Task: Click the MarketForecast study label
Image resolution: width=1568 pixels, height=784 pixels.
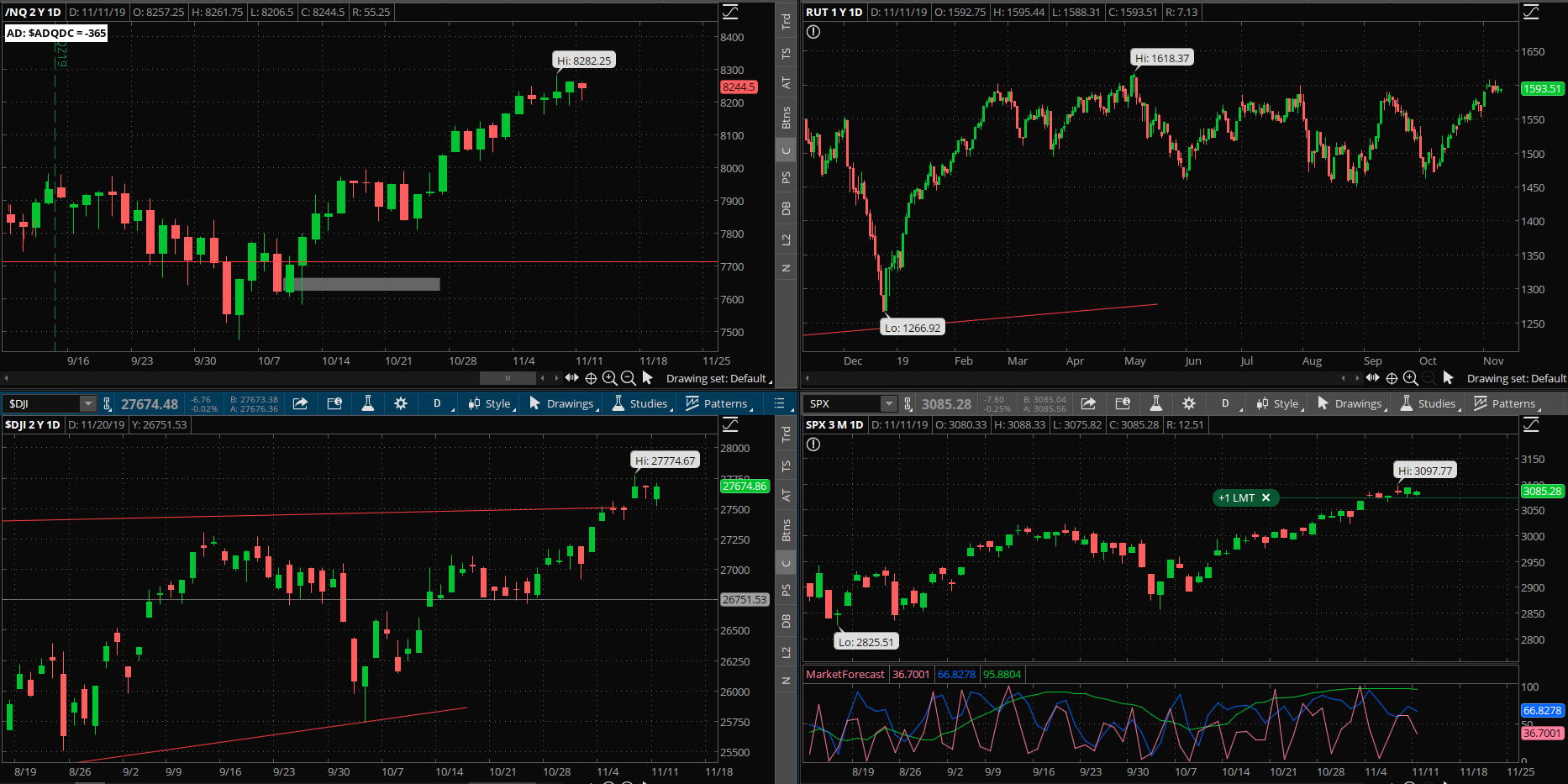Action: pyautogui.click(x=845, y=674)
